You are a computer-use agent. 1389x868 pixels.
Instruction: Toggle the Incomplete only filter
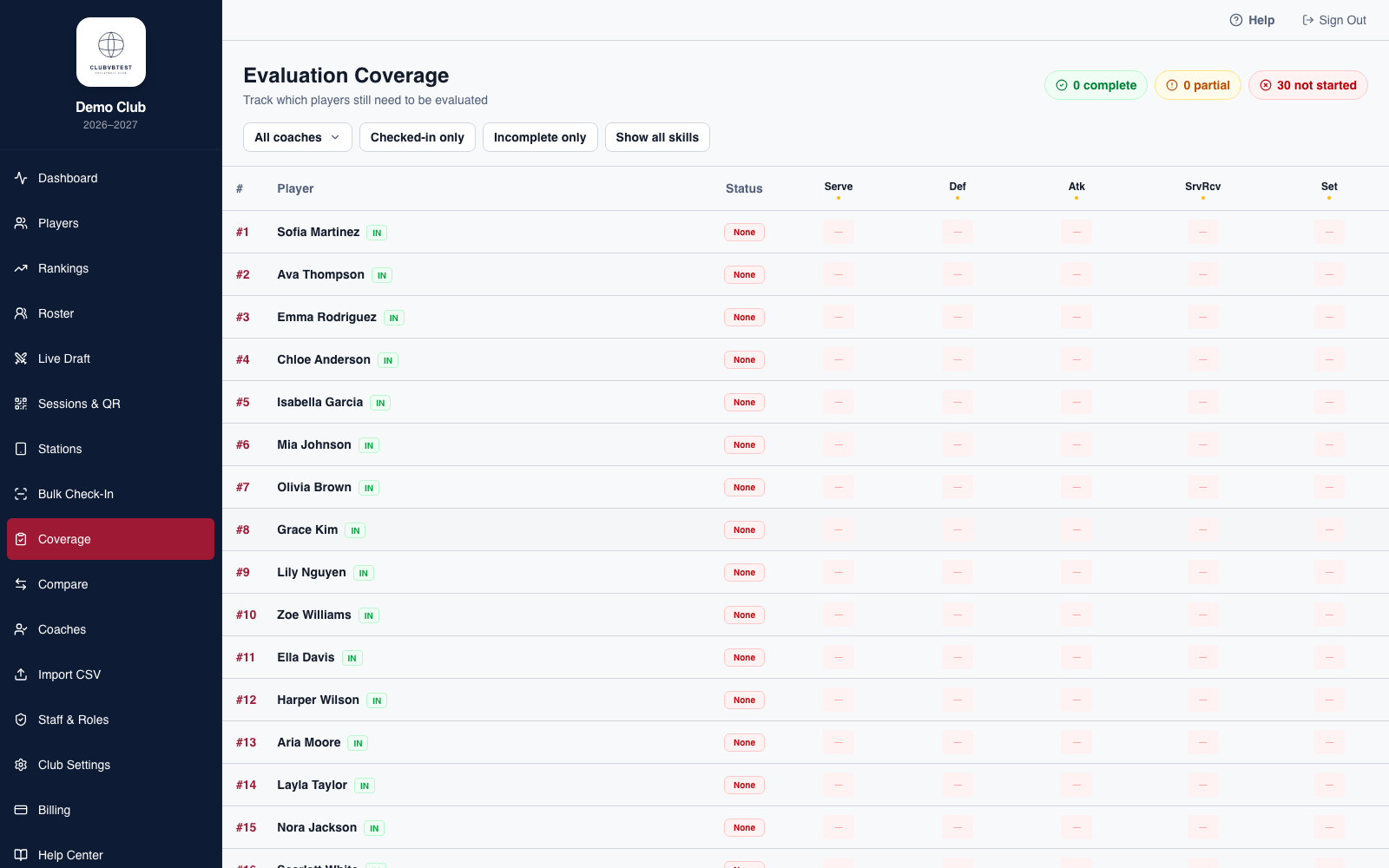click(x=540, y=137)
